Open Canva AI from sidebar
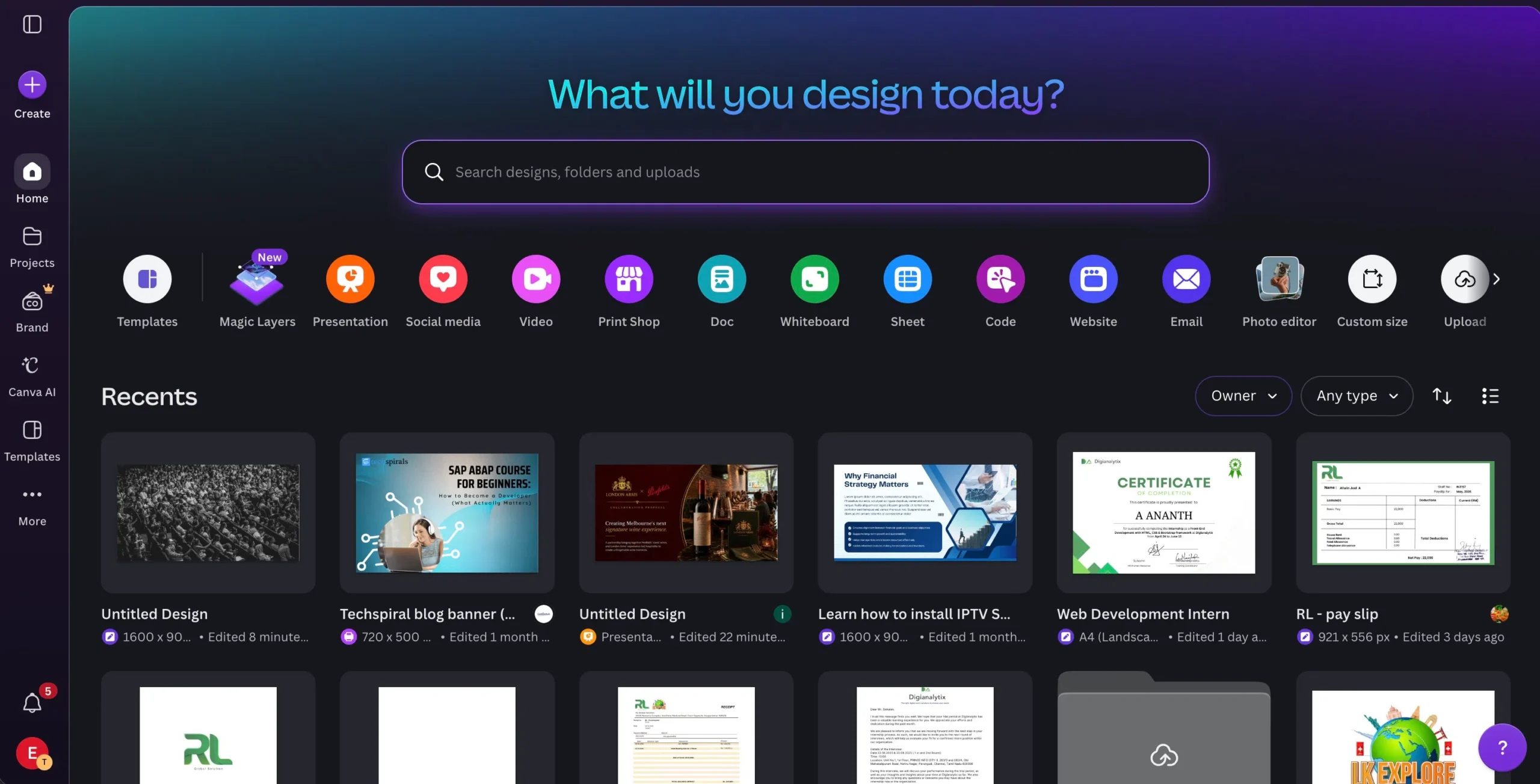 point(32,376)
